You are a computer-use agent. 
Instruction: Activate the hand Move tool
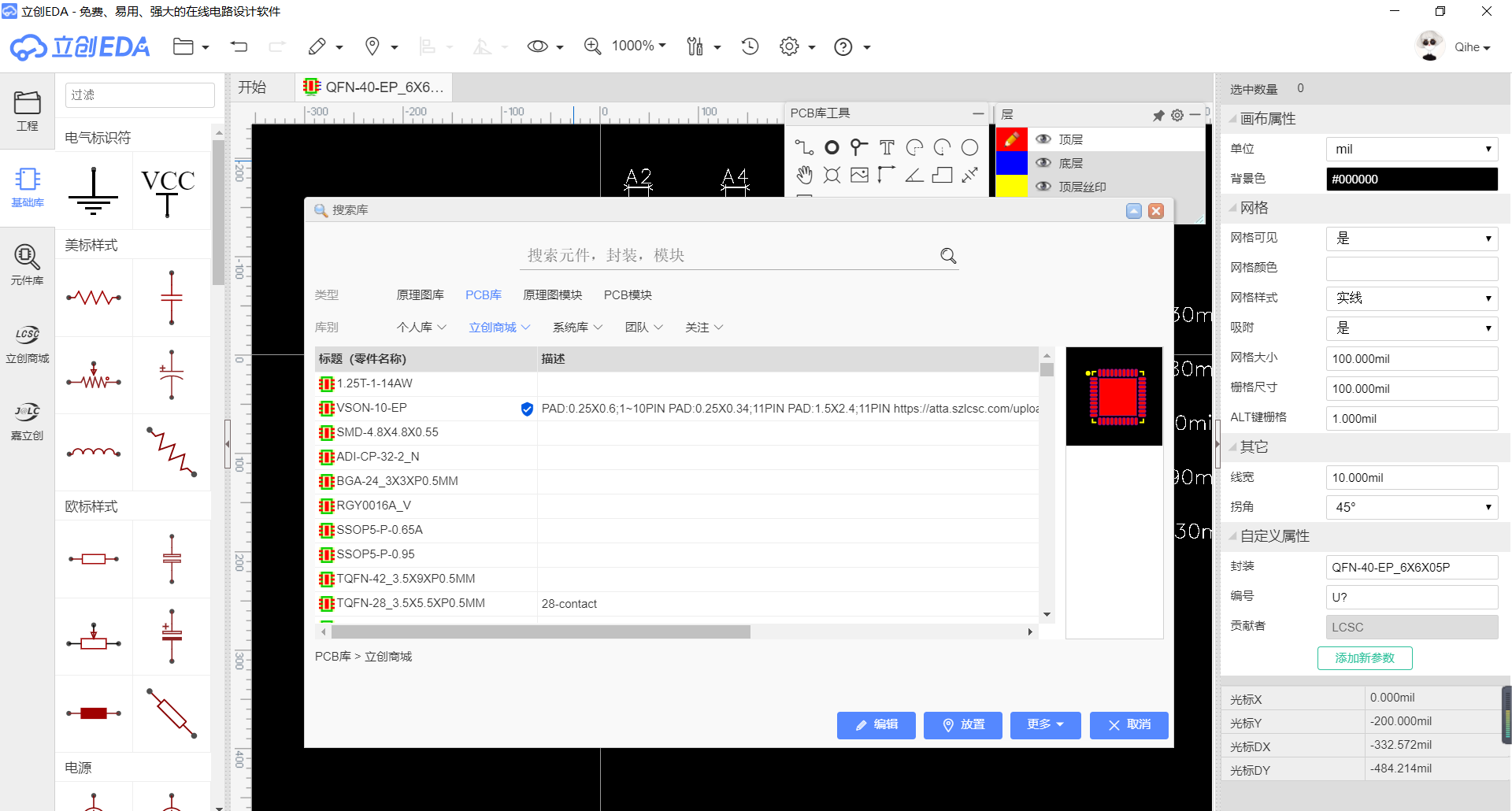(804, 175)
